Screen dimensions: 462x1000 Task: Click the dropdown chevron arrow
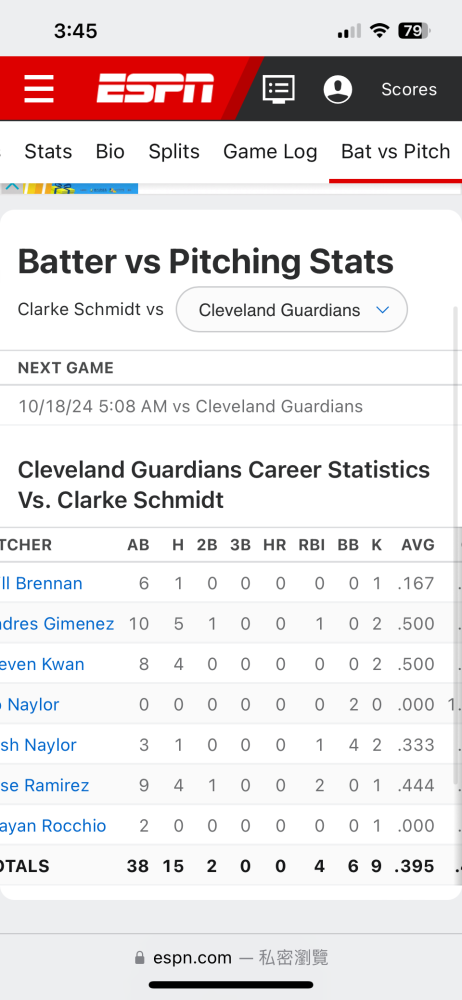point(383,310)
